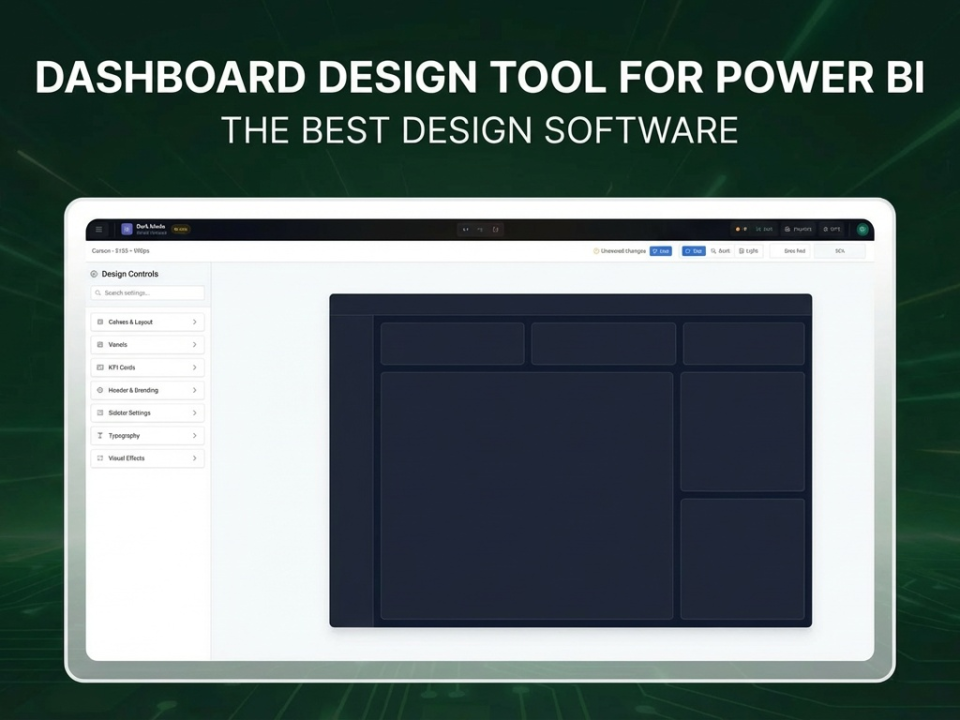Open the KPI Cards settings row

click(148, 367)
